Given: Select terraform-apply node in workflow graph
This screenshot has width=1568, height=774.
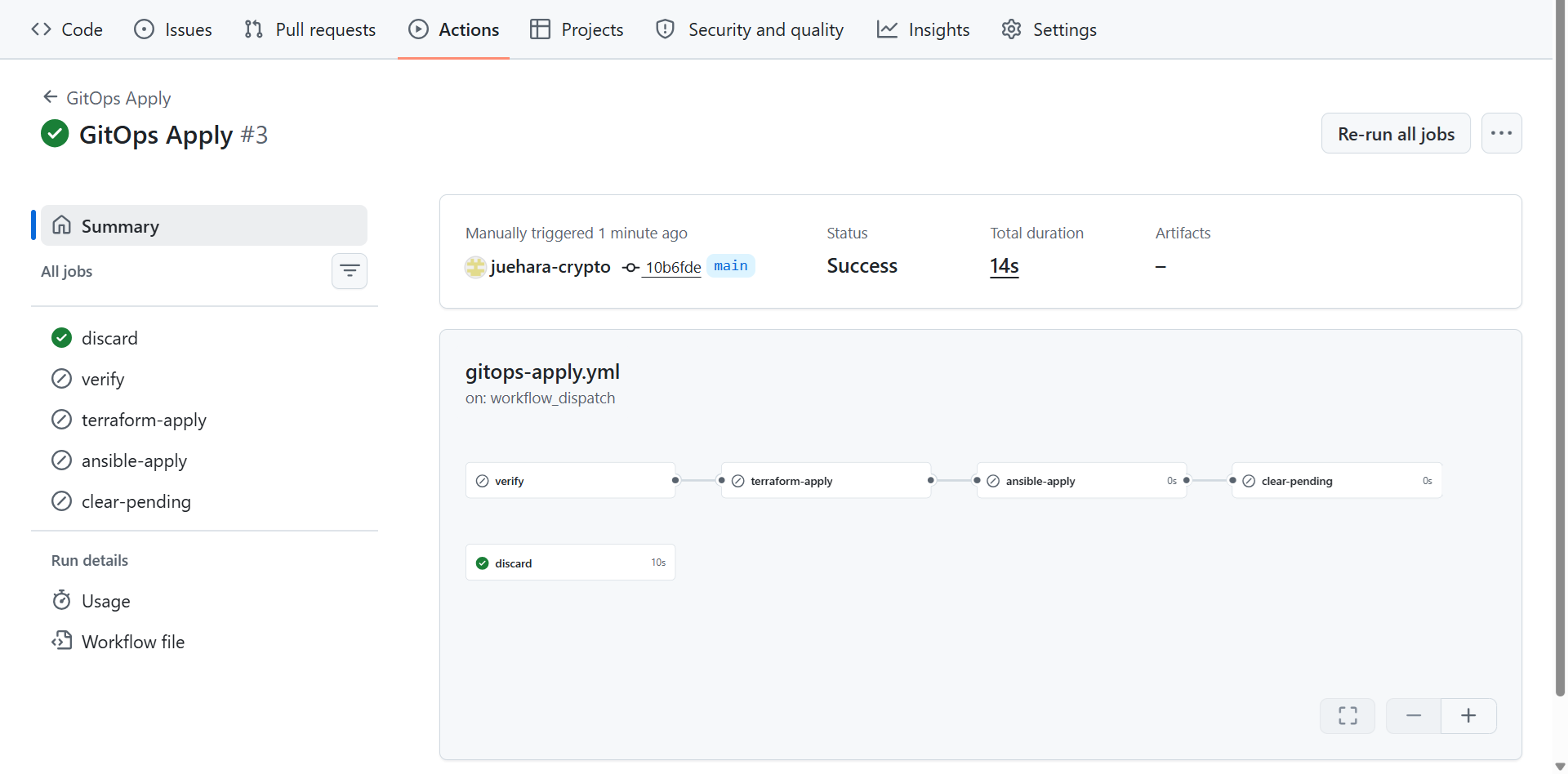Looking at the screenshot, I should click(826, 481).
